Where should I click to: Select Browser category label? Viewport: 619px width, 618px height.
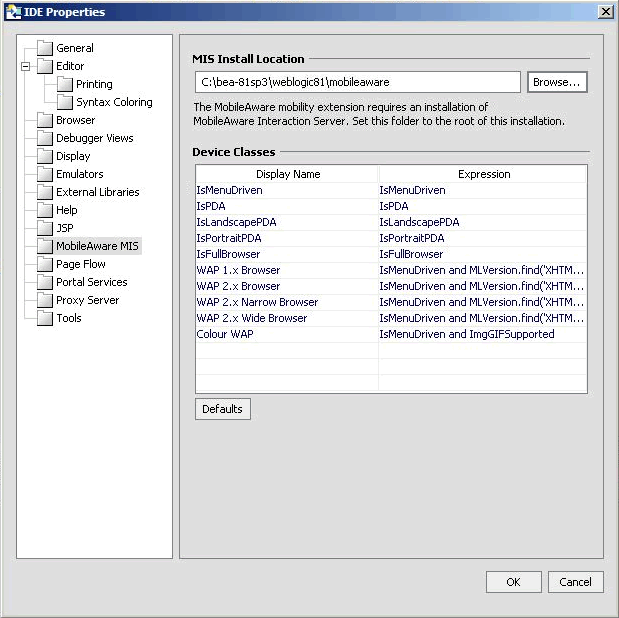pyautogui.click(x=75, y=120)
